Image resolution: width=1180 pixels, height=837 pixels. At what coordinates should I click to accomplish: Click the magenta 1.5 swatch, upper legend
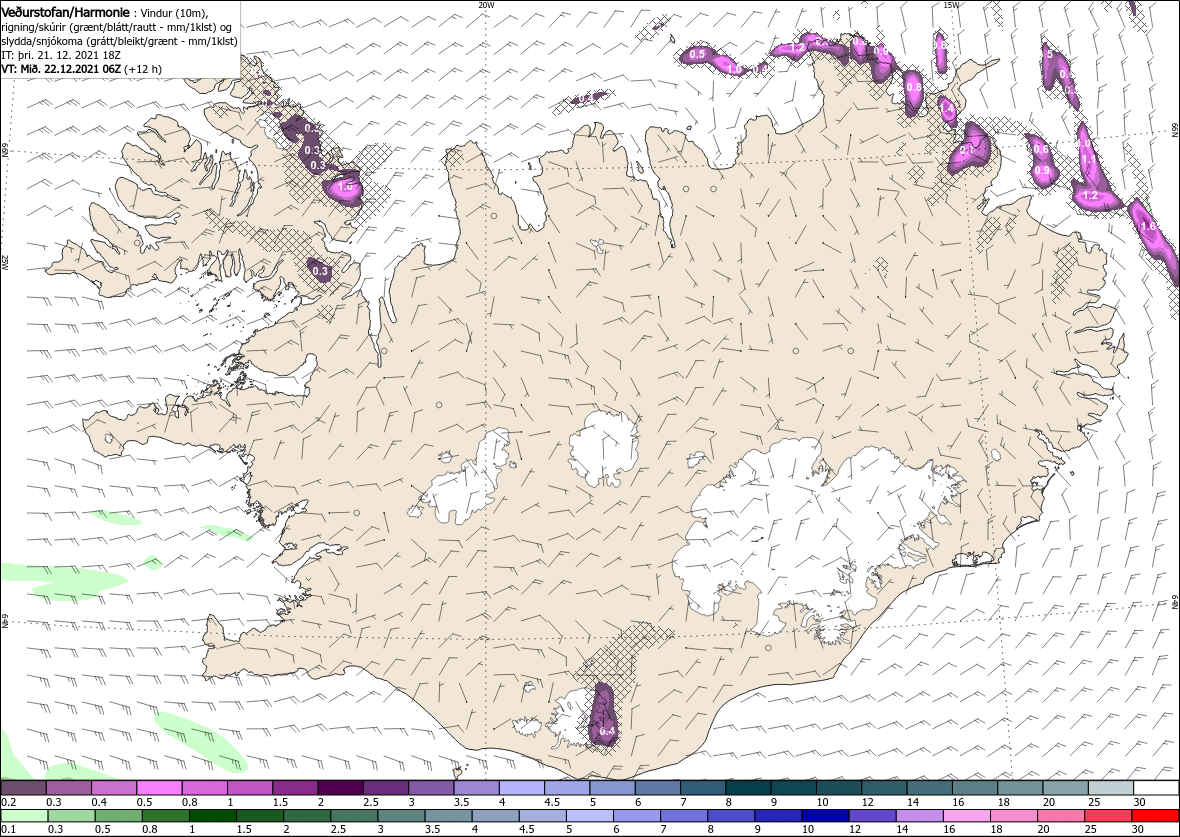pos(295,788)
